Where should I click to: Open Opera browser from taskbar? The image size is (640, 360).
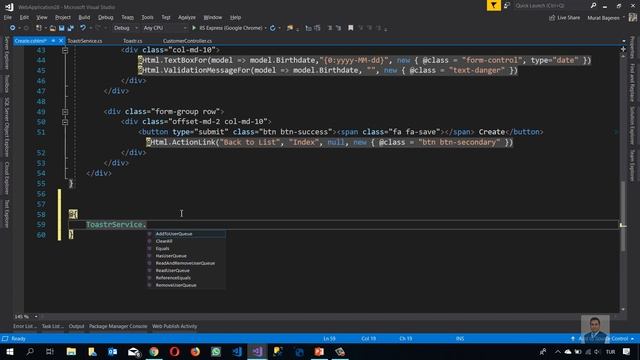tap(175, 351)
